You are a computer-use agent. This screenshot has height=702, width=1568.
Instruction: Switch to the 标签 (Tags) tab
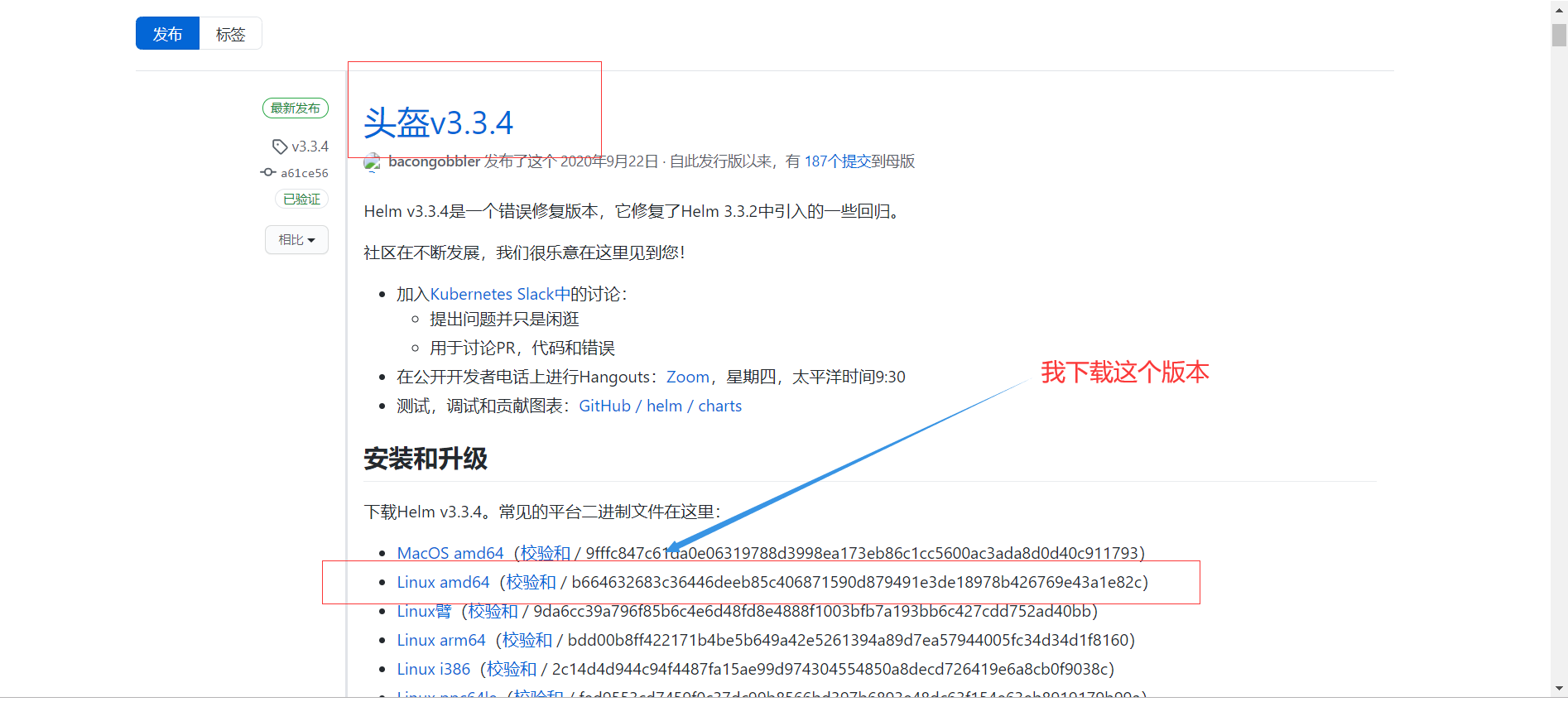point(231,34)
